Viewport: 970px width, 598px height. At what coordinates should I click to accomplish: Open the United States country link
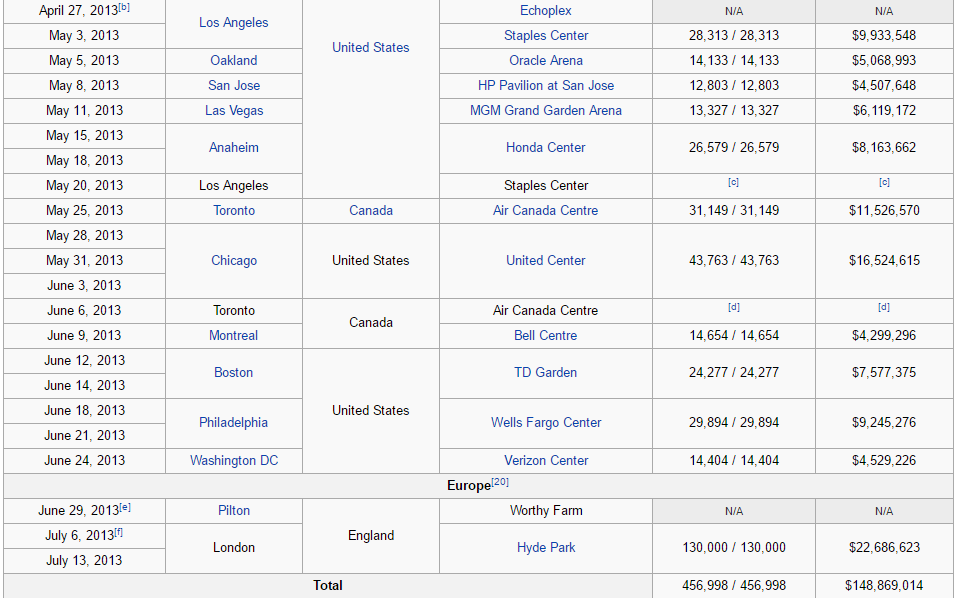coord(371,48)
